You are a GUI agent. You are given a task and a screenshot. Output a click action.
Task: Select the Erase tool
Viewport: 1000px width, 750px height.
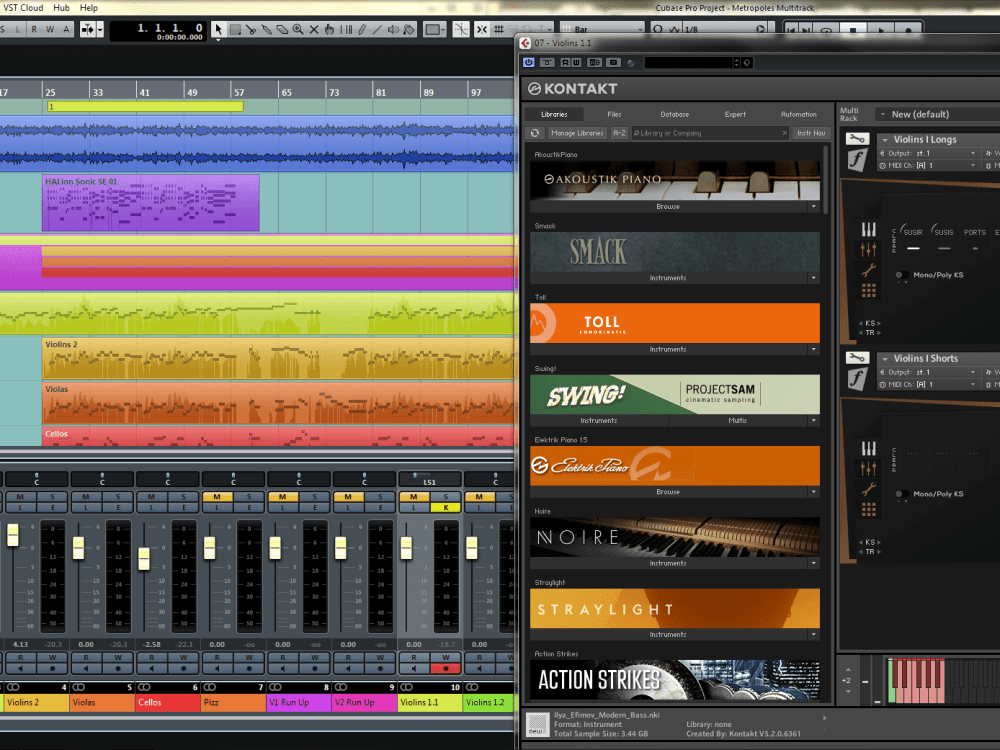click(x=282, y=29)
